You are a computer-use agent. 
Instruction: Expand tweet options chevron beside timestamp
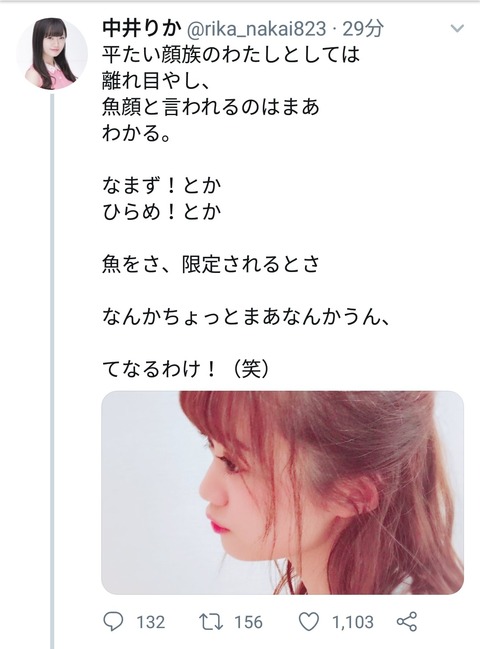tap(457, 29)
